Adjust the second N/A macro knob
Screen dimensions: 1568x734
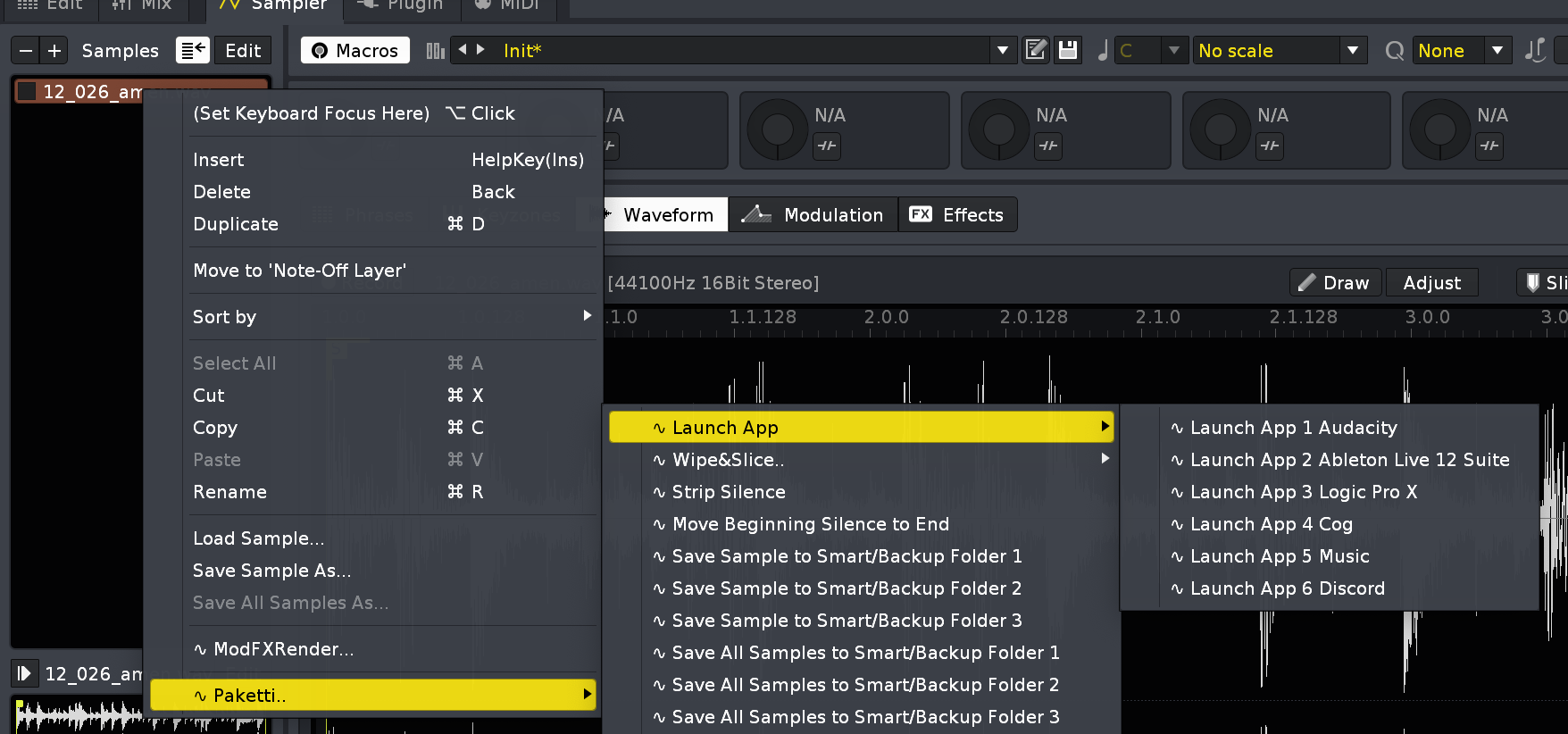click(x=777, y=129)
